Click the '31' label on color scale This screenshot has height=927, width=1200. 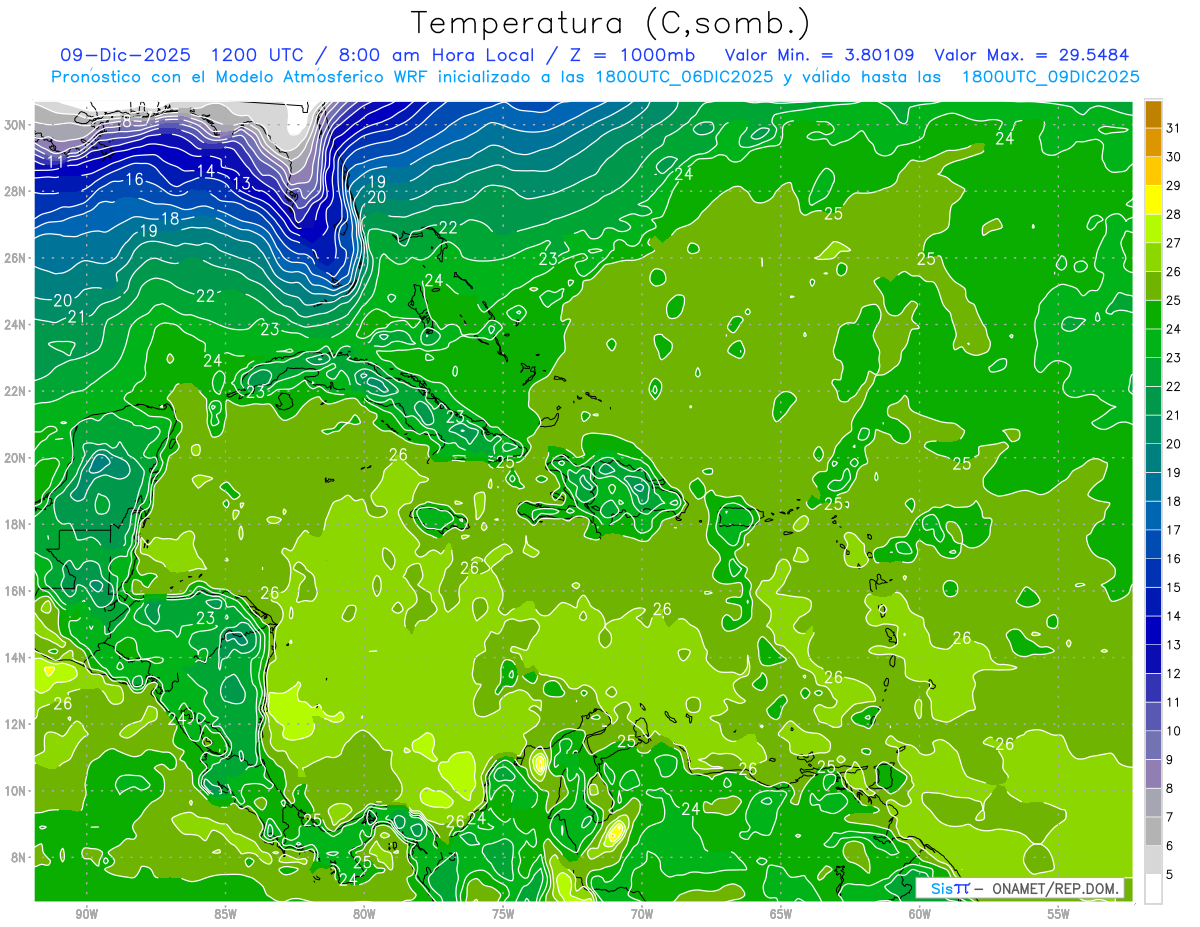pyautogui.click(x=1174, y=128)
